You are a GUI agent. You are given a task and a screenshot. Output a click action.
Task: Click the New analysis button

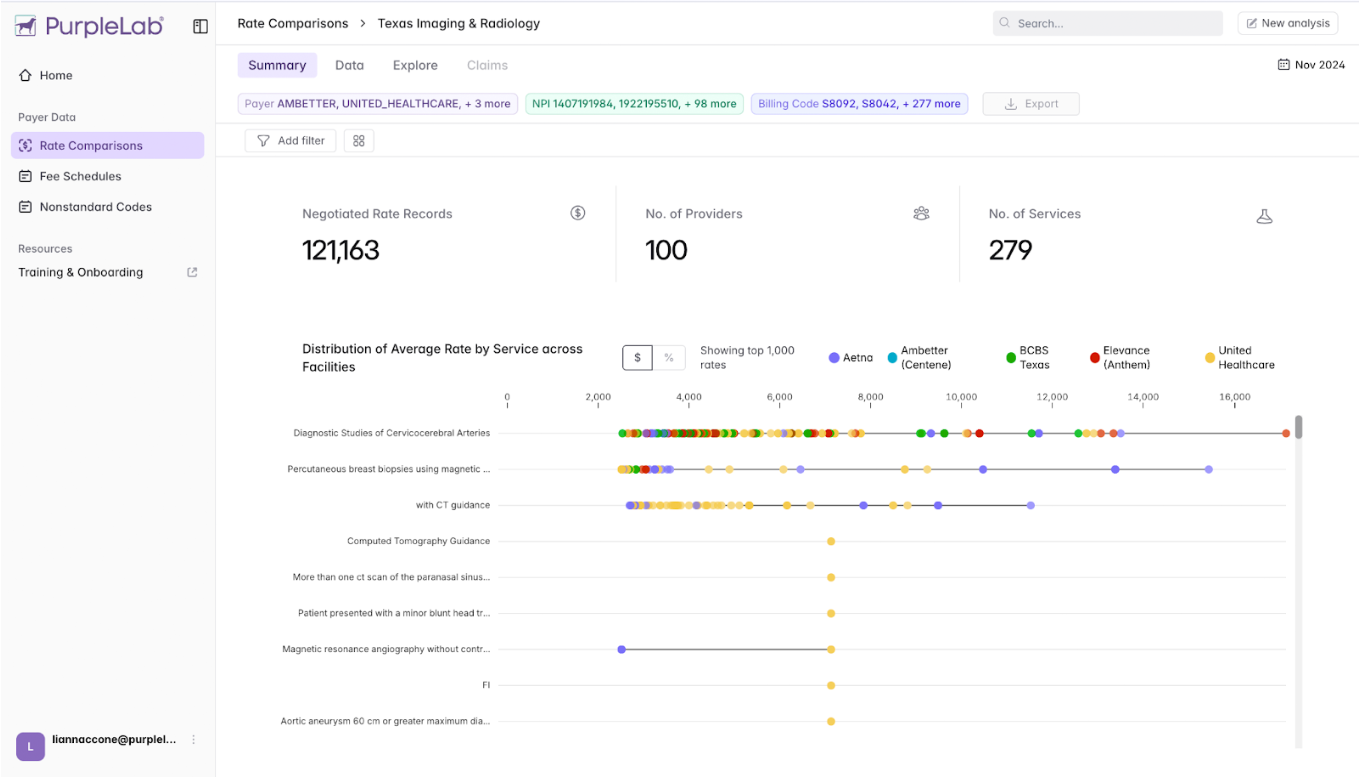[x=1287, y=23]
